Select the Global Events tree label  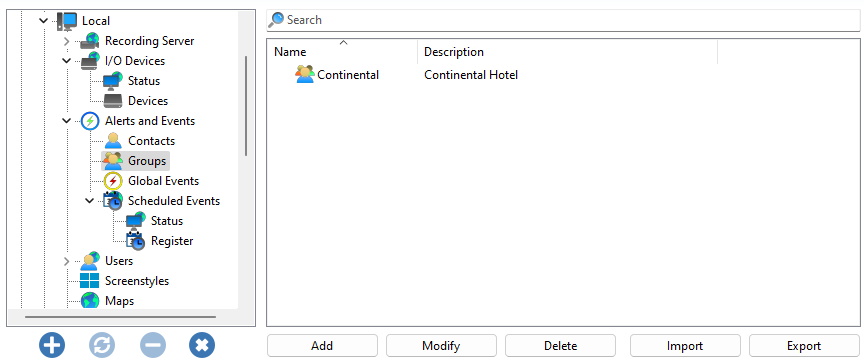coord(164,181)
